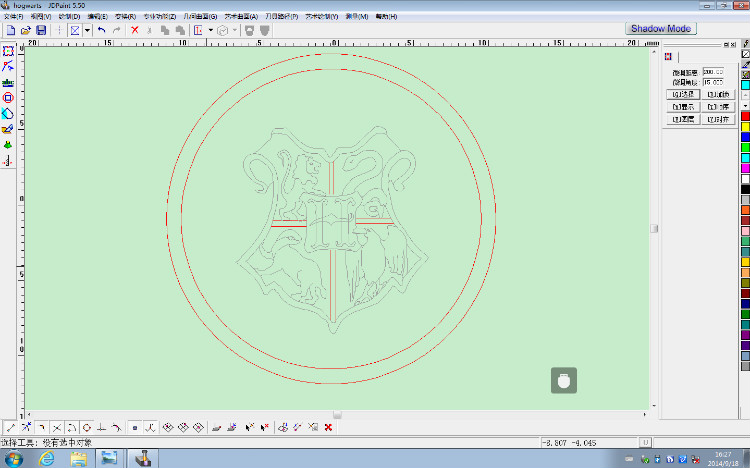Open the 帮助(H) menu

click(x=386, y=17)
